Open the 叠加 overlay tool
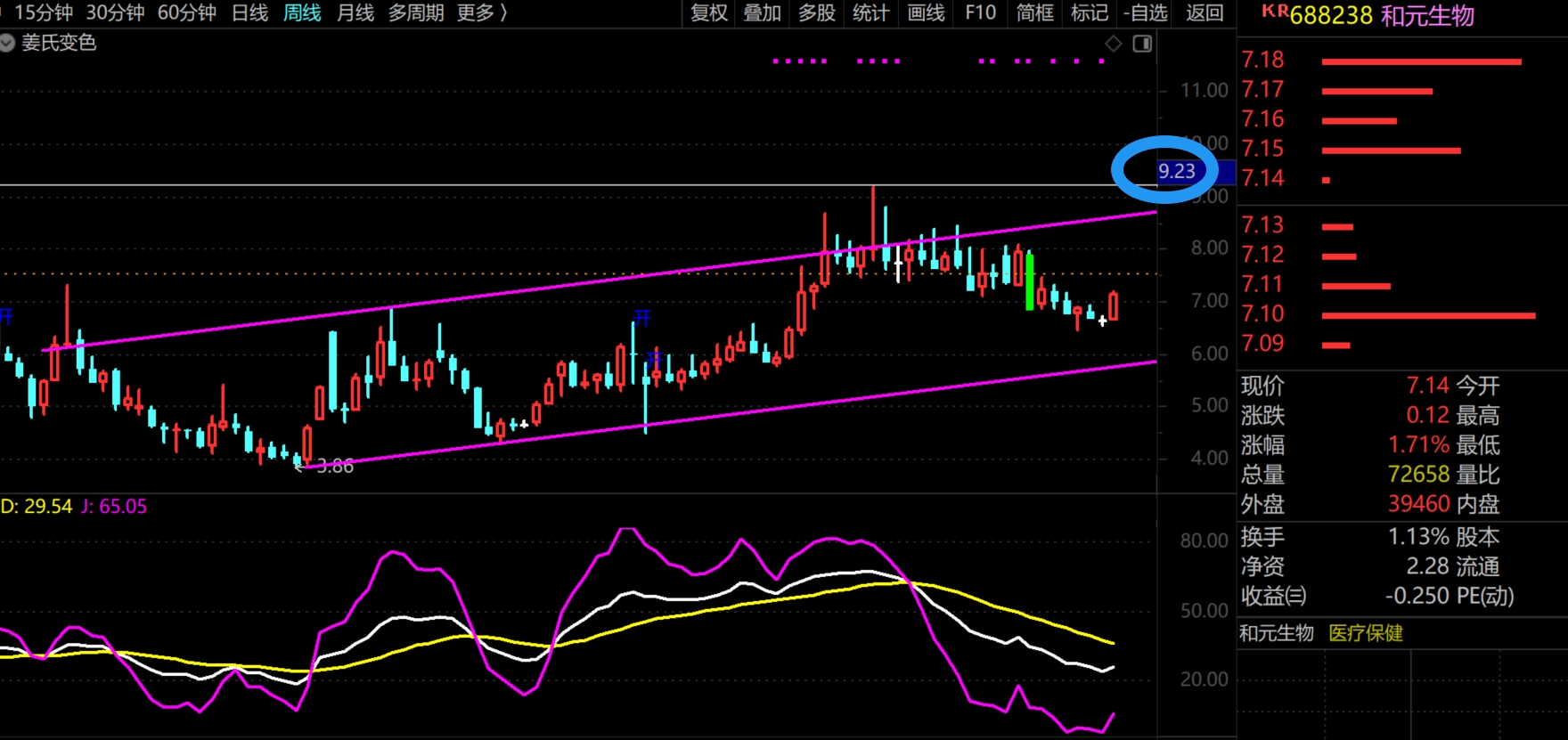The width and height of the screenshot is (1568, 740). (x=763, y=12)
